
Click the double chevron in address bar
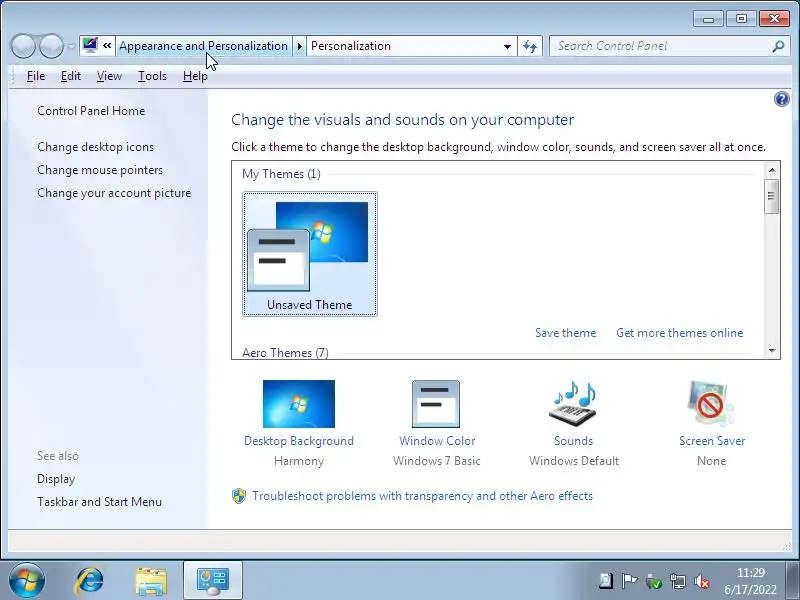(107, 46)
